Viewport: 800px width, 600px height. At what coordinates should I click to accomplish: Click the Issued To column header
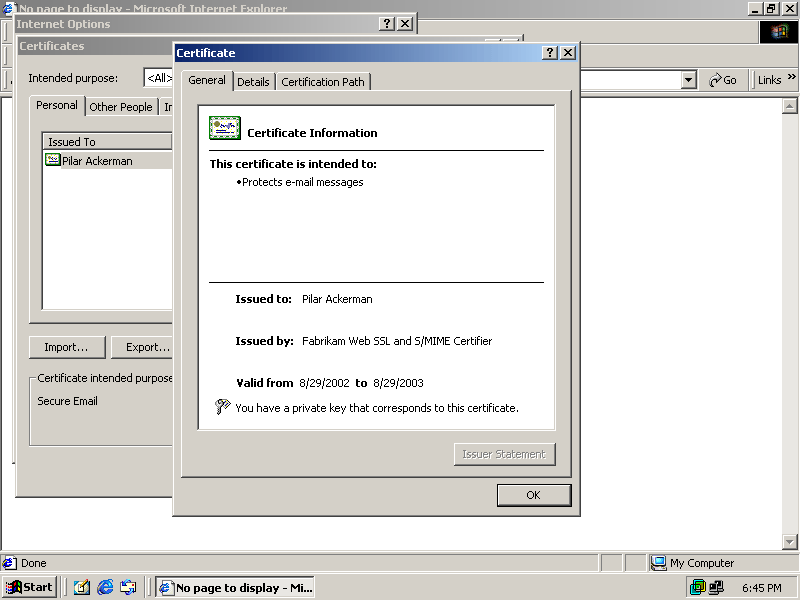106,142
